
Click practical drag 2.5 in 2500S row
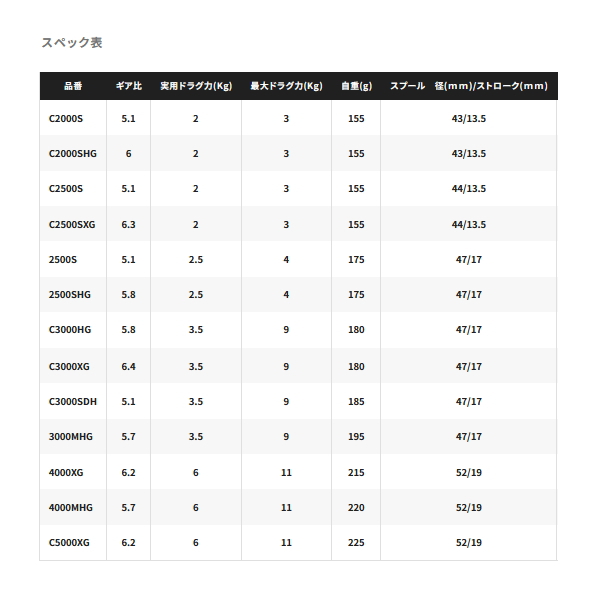tap(196, 260)
